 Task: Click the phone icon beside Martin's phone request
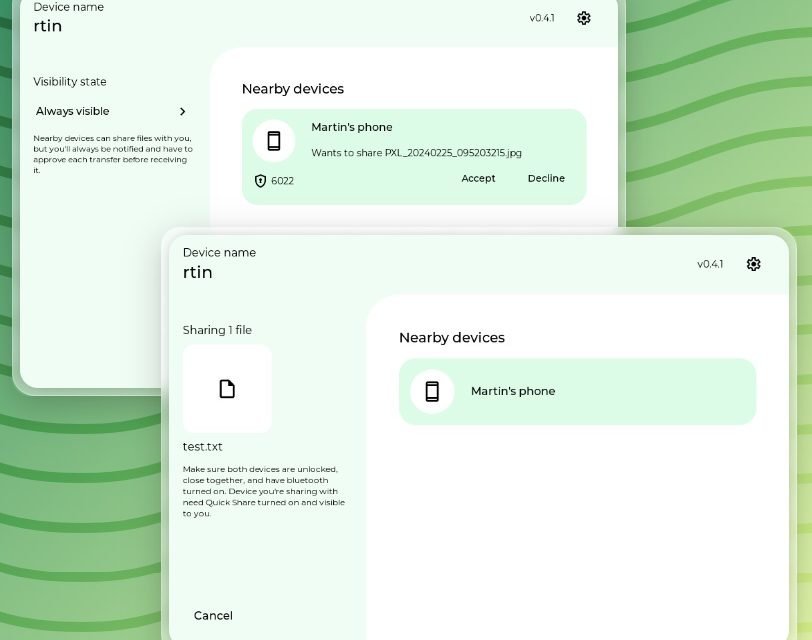click(x=273, y=141)
